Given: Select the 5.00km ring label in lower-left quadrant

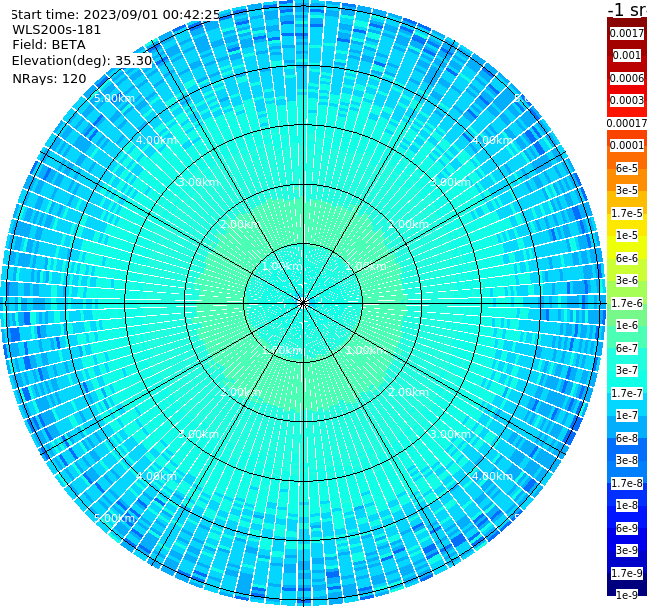Looking at the screenshot, I should click(x=114, y=518).
